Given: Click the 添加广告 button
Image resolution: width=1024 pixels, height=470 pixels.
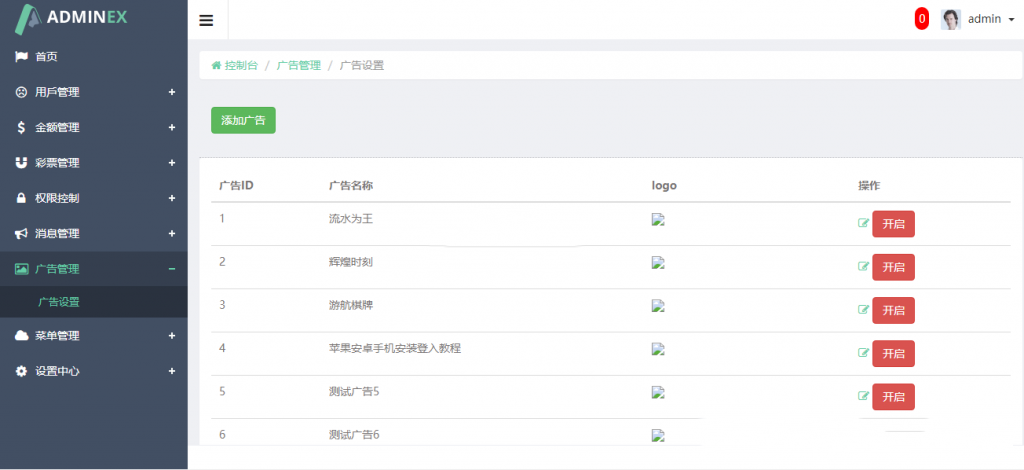Looking at the screenshot, I should (x=243, y=120).
